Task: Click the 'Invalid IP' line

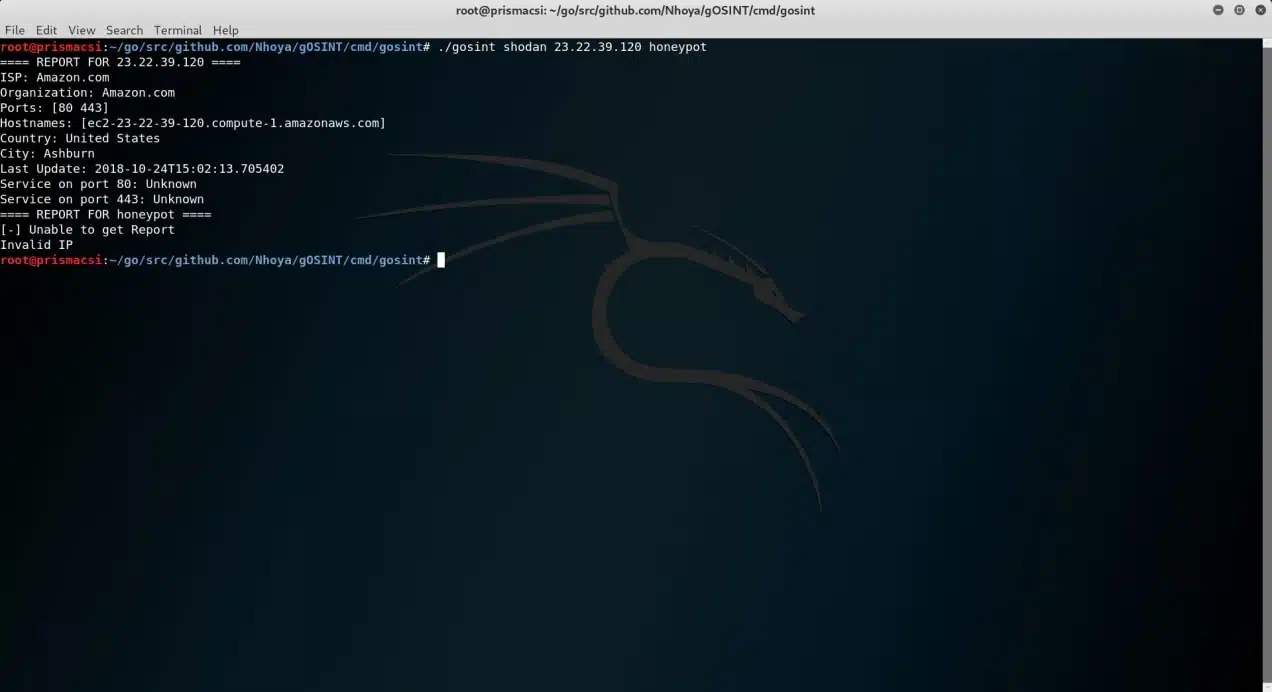Action: (x=36, y=245)
